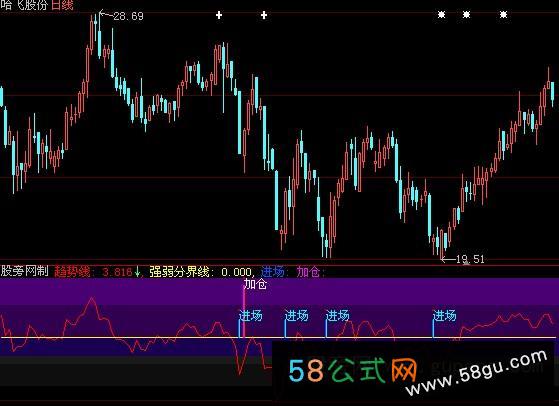
Task: Click the 加仓 signal above magenta line
Action: pyautogui.click(x=255, y=284)
